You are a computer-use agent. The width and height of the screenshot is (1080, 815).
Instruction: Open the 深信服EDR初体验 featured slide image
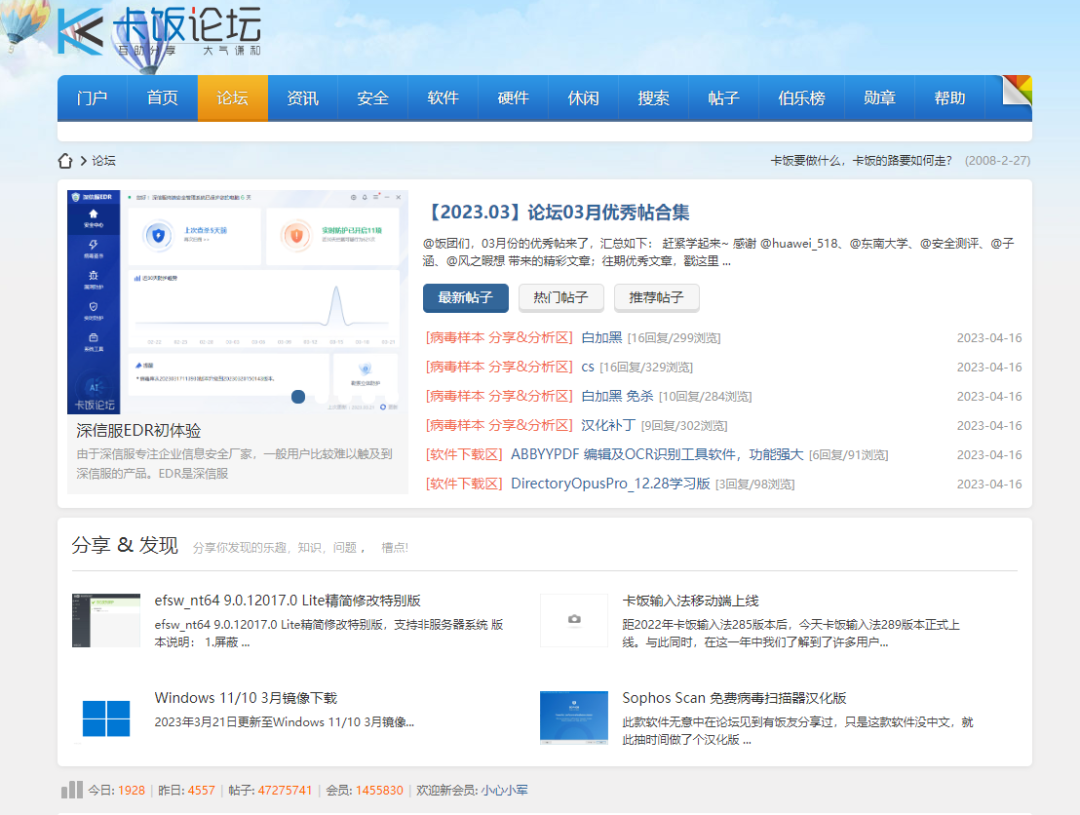click(x=237, y=301)
